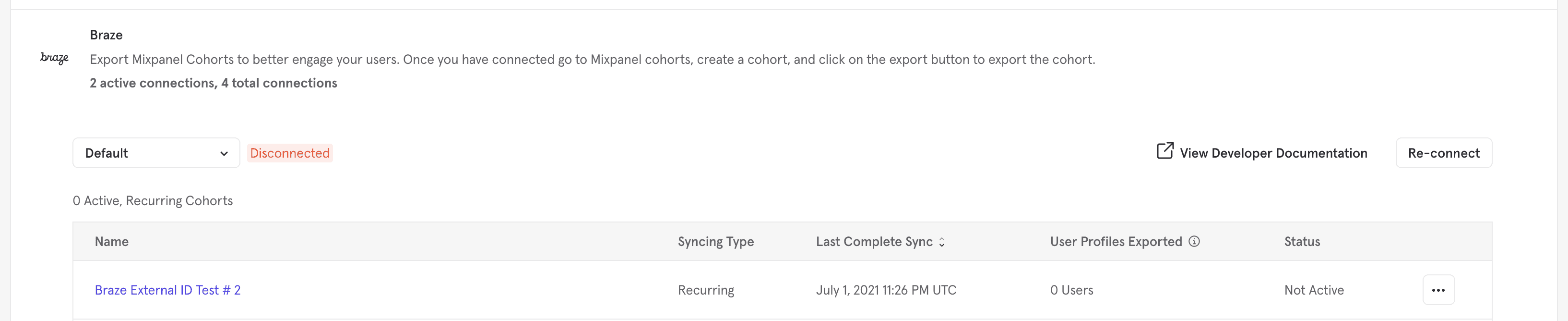Click the Status column header

point(1301,242)
